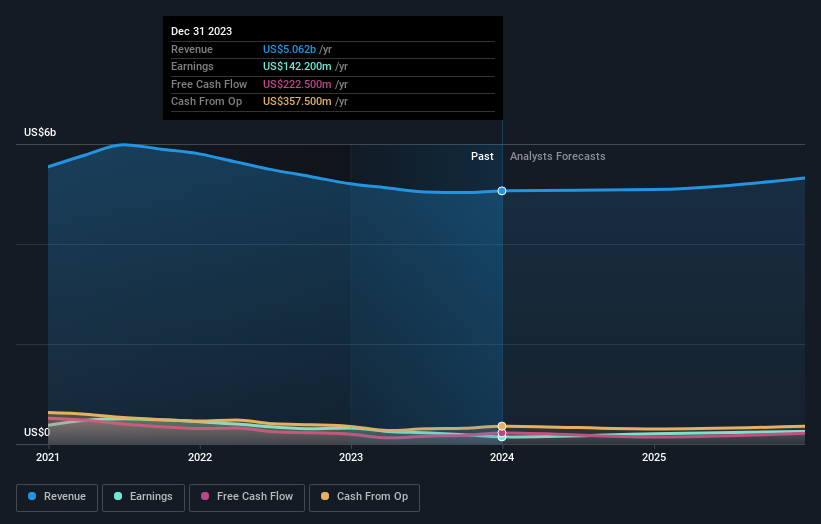The image size is (821, 524).
Task: Click the pink Free Cash Flow data point
Action: [x=502, y=433]
